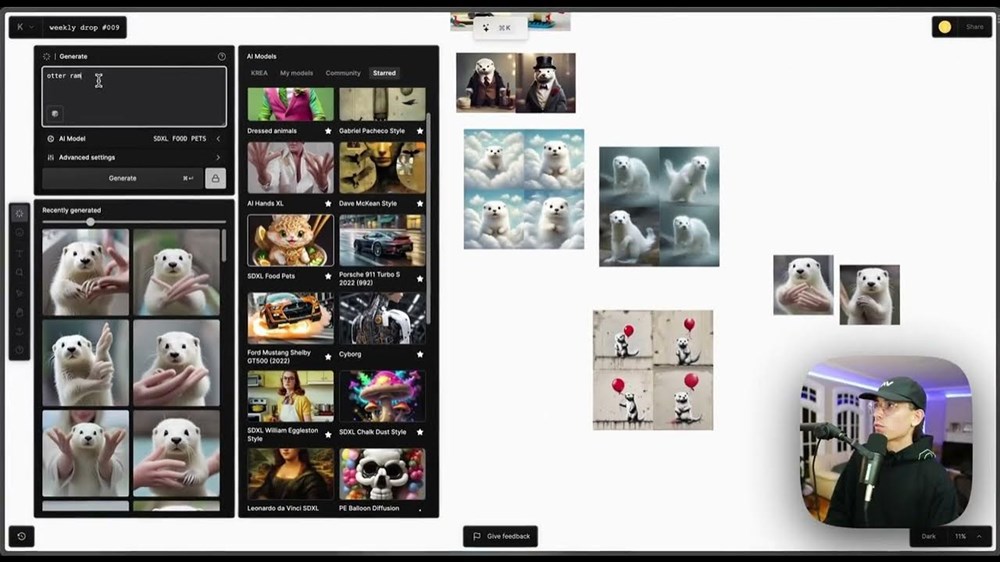Select the sparkle Generate tool in left toolbar
The height and width of the screenshot is (562, 1000).
point(19,214)
